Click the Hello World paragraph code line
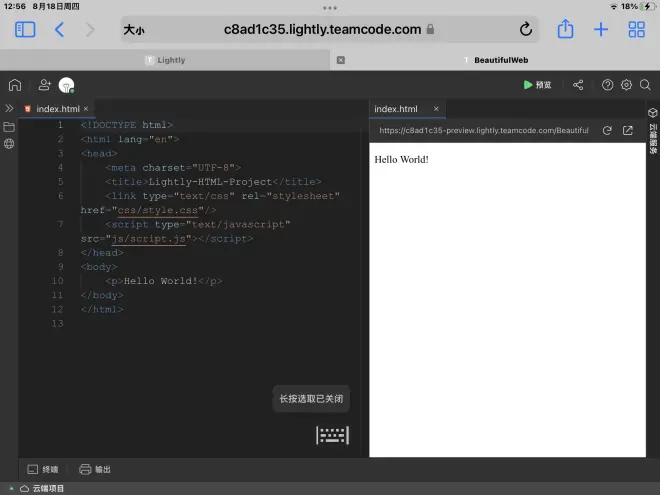 pos(164,281)
